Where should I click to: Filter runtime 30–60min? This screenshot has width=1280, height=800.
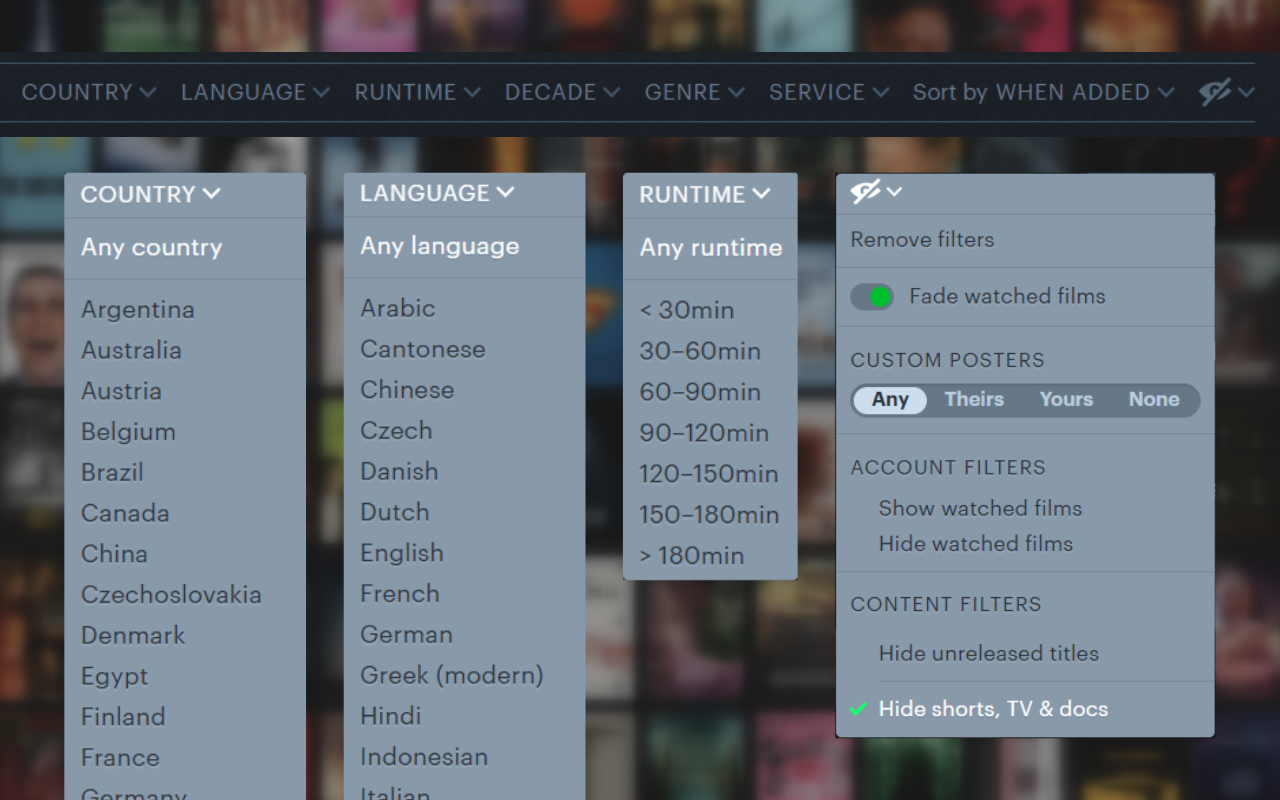click(x=700, y=352)
